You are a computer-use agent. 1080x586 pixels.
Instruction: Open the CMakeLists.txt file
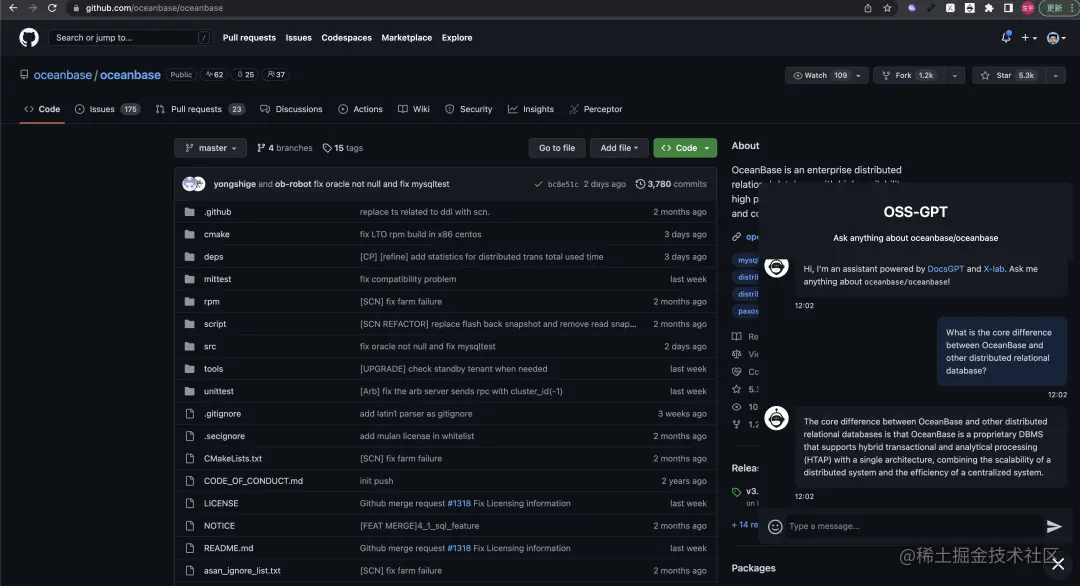coord(232,459)
